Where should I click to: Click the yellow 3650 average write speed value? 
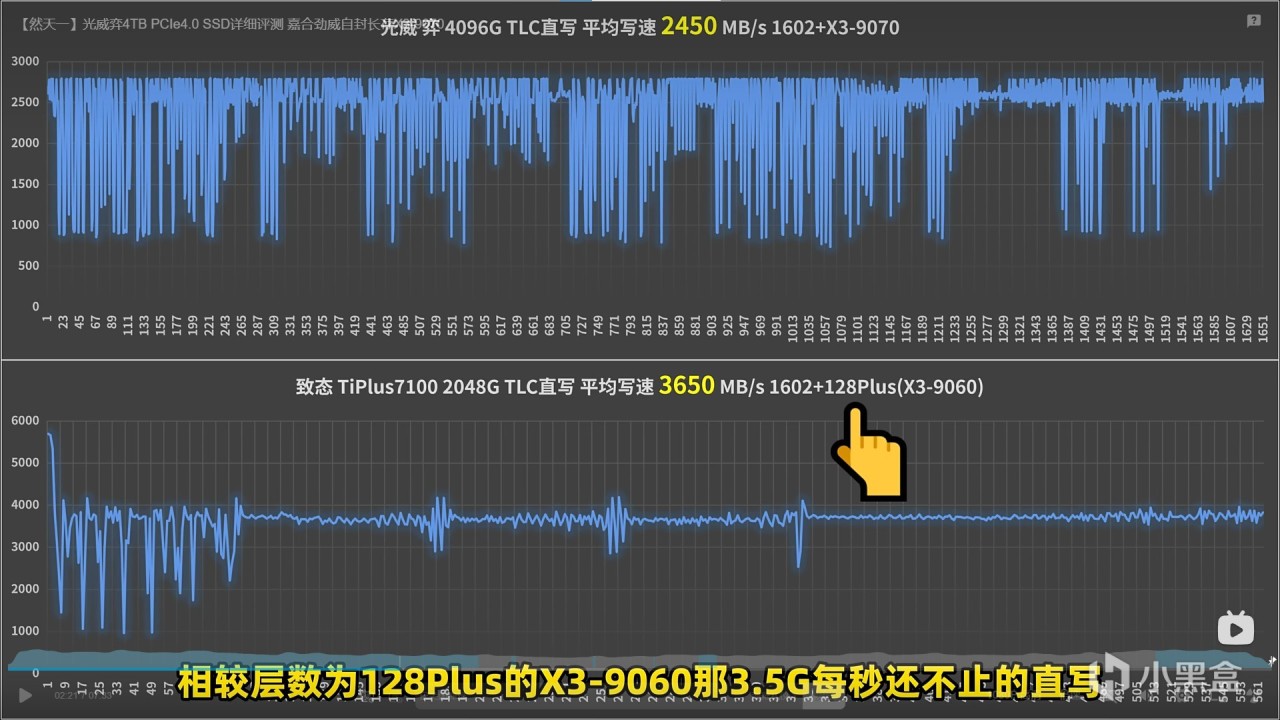click(x=686, y=386)
